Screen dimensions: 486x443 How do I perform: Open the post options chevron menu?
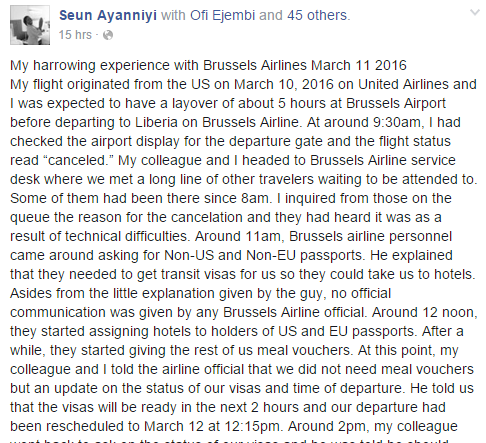(x=475, y=13)
